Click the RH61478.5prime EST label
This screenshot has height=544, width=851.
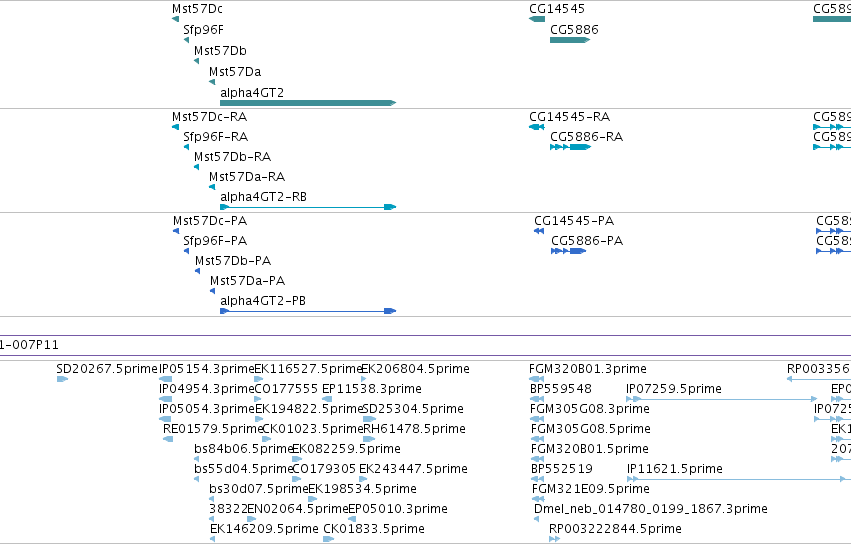click(414, 429)
